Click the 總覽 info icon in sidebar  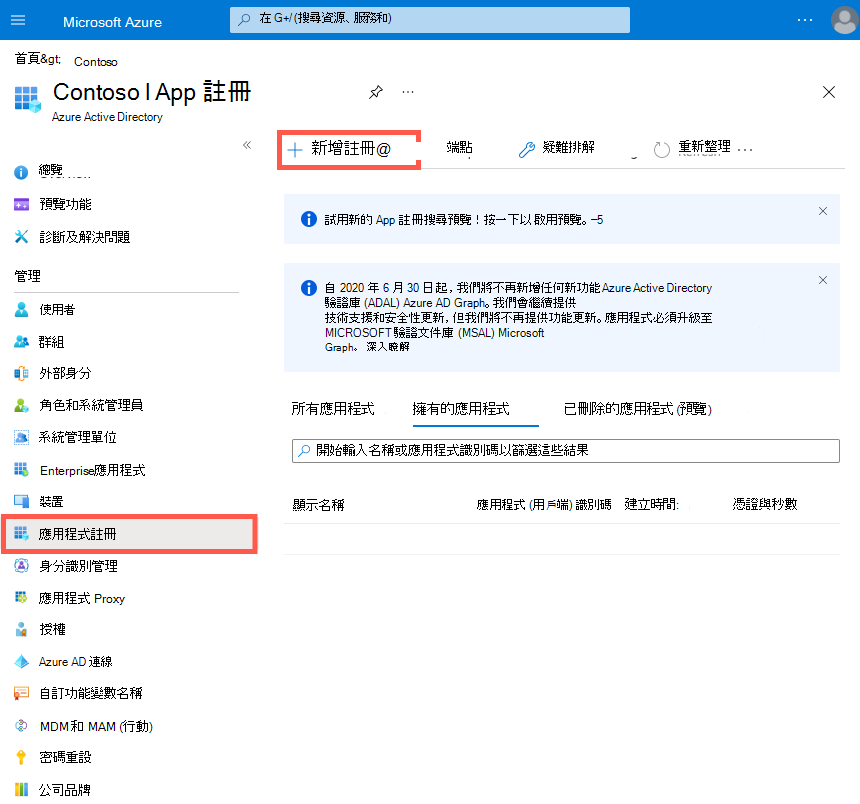[21, 172]
